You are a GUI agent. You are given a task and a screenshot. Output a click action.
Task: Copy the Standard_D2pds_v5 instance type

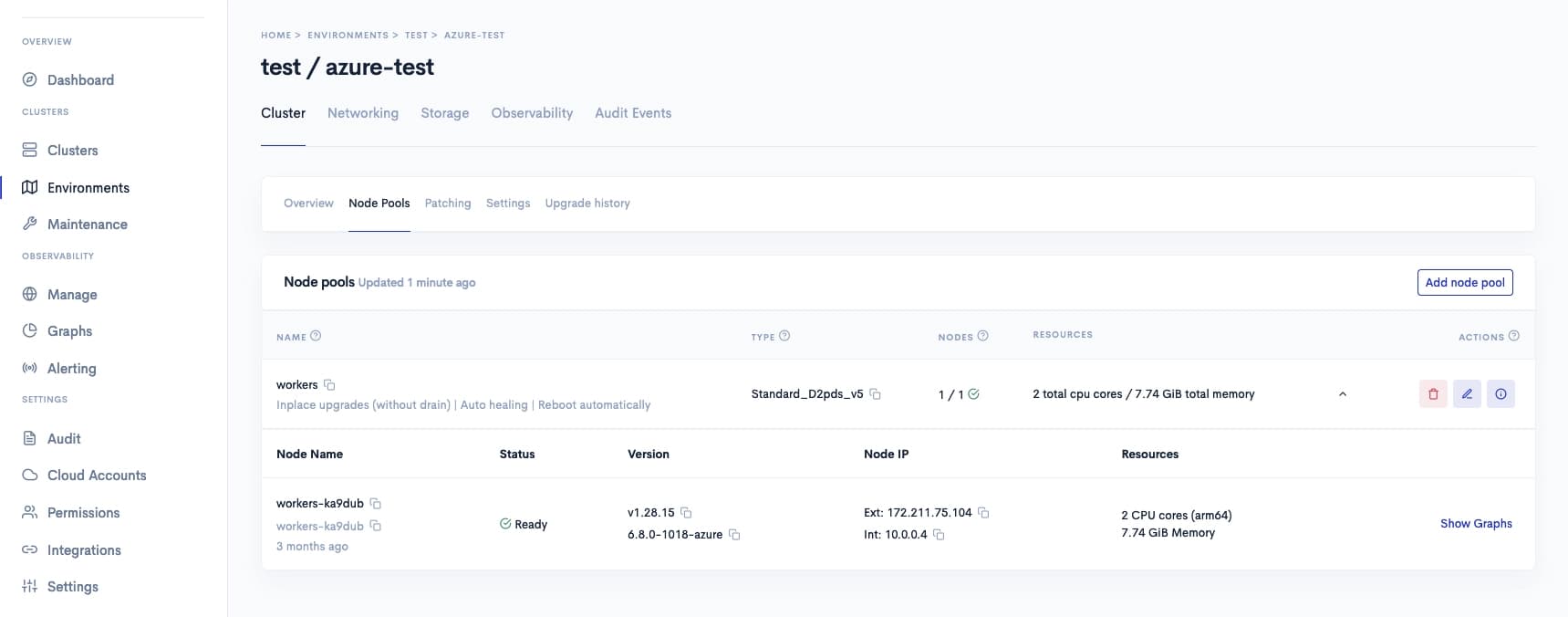coord(875,394)
